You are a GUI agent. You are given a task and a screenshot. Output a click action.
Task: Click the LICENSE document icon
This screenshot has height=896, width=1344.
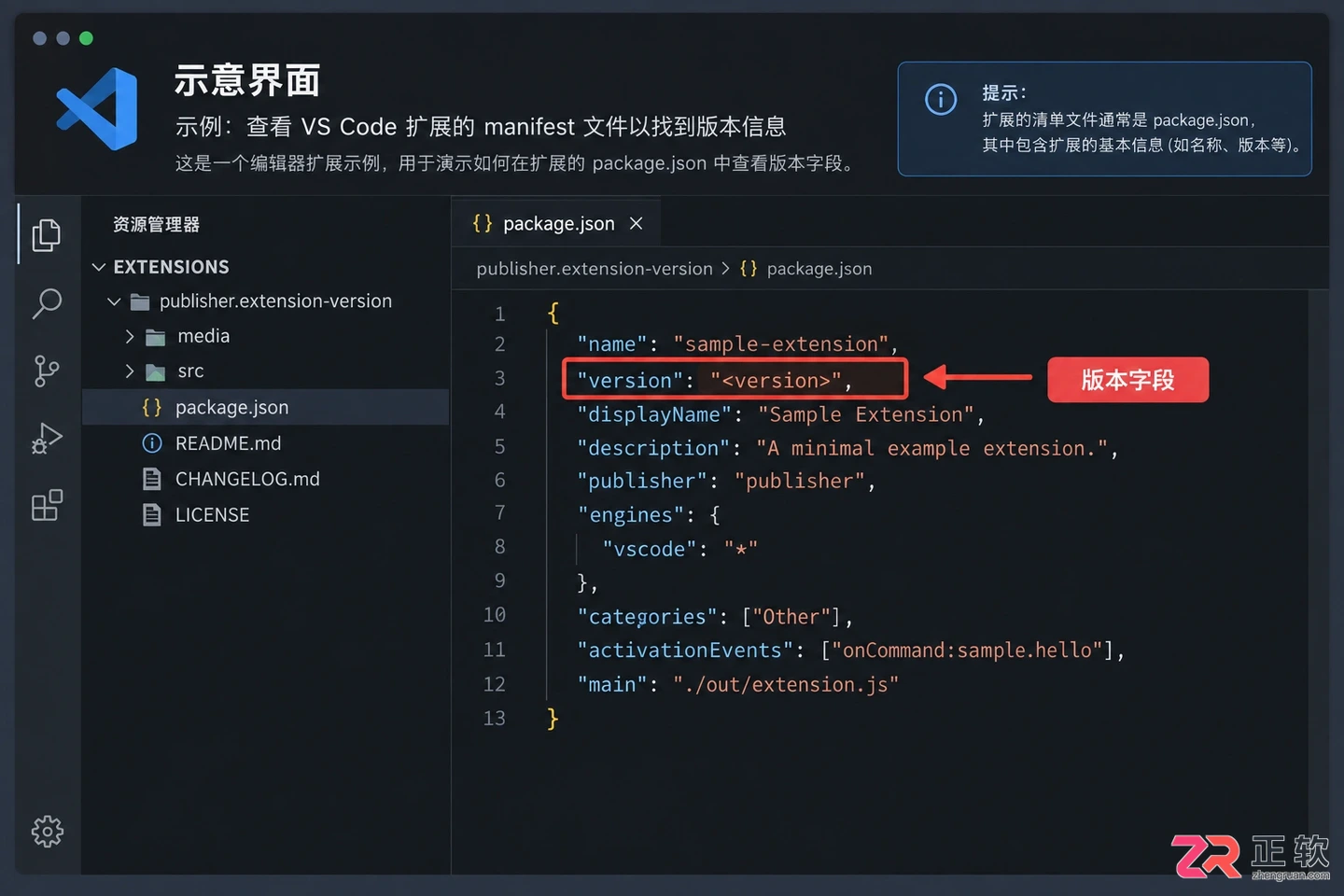pos(151,514)
